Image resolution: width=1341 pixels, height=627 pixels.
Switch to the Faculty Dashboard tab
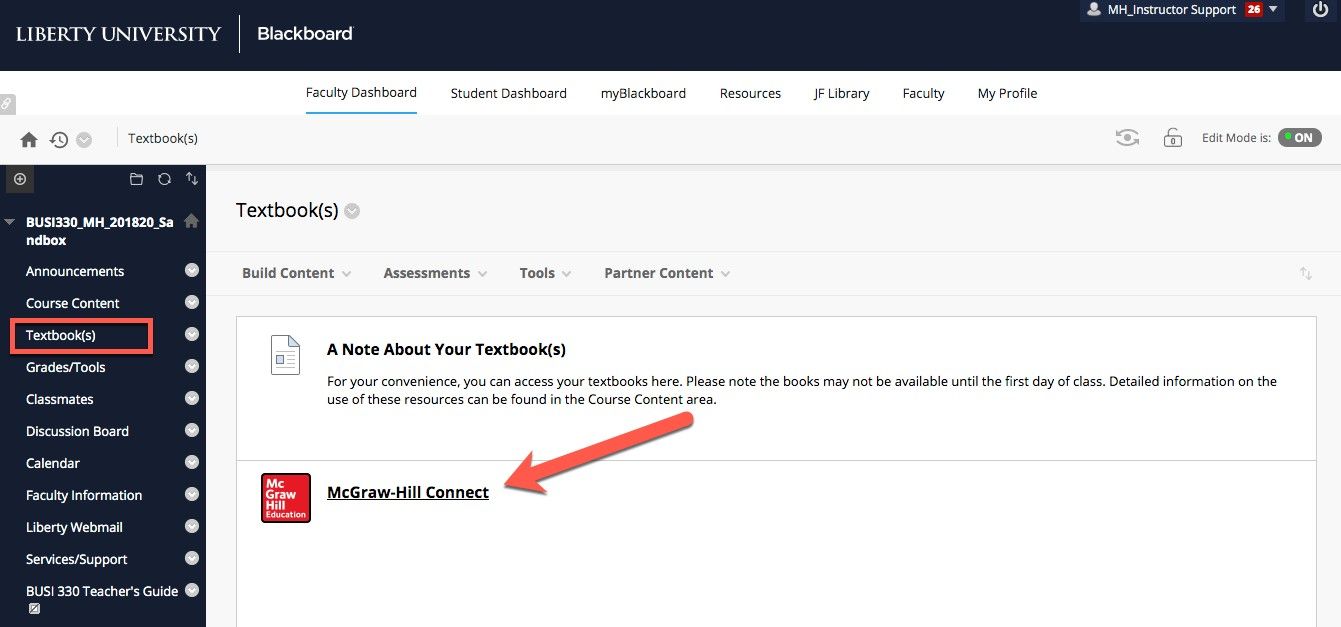361,93
